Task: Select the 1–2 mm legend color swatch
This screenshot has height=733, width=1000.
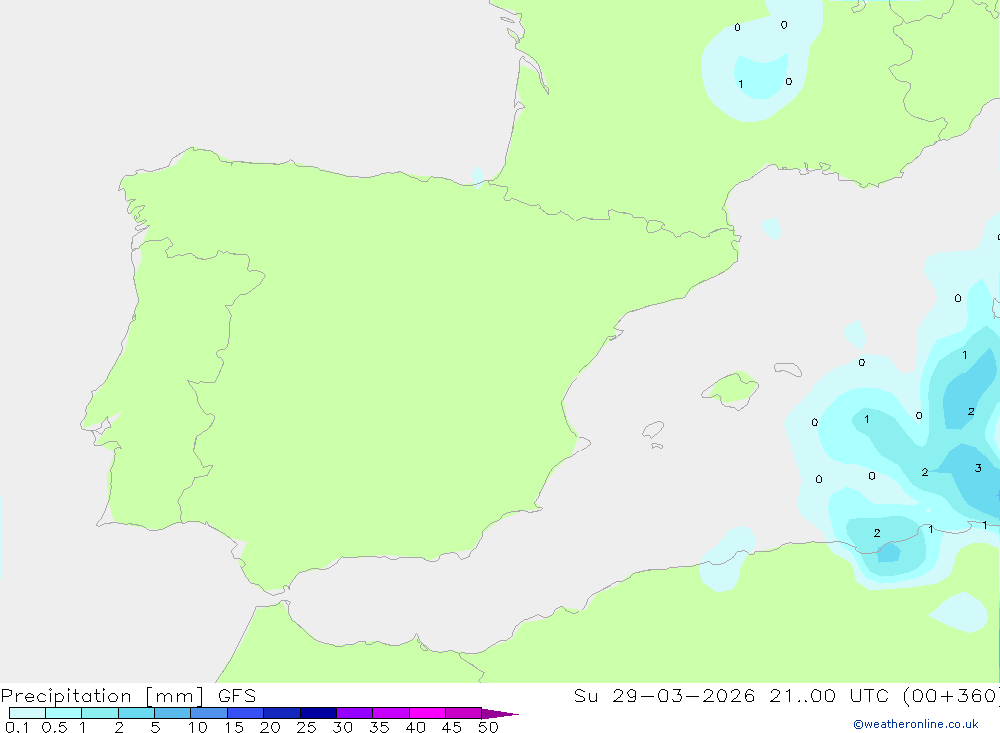Action: tap(99, 713)
